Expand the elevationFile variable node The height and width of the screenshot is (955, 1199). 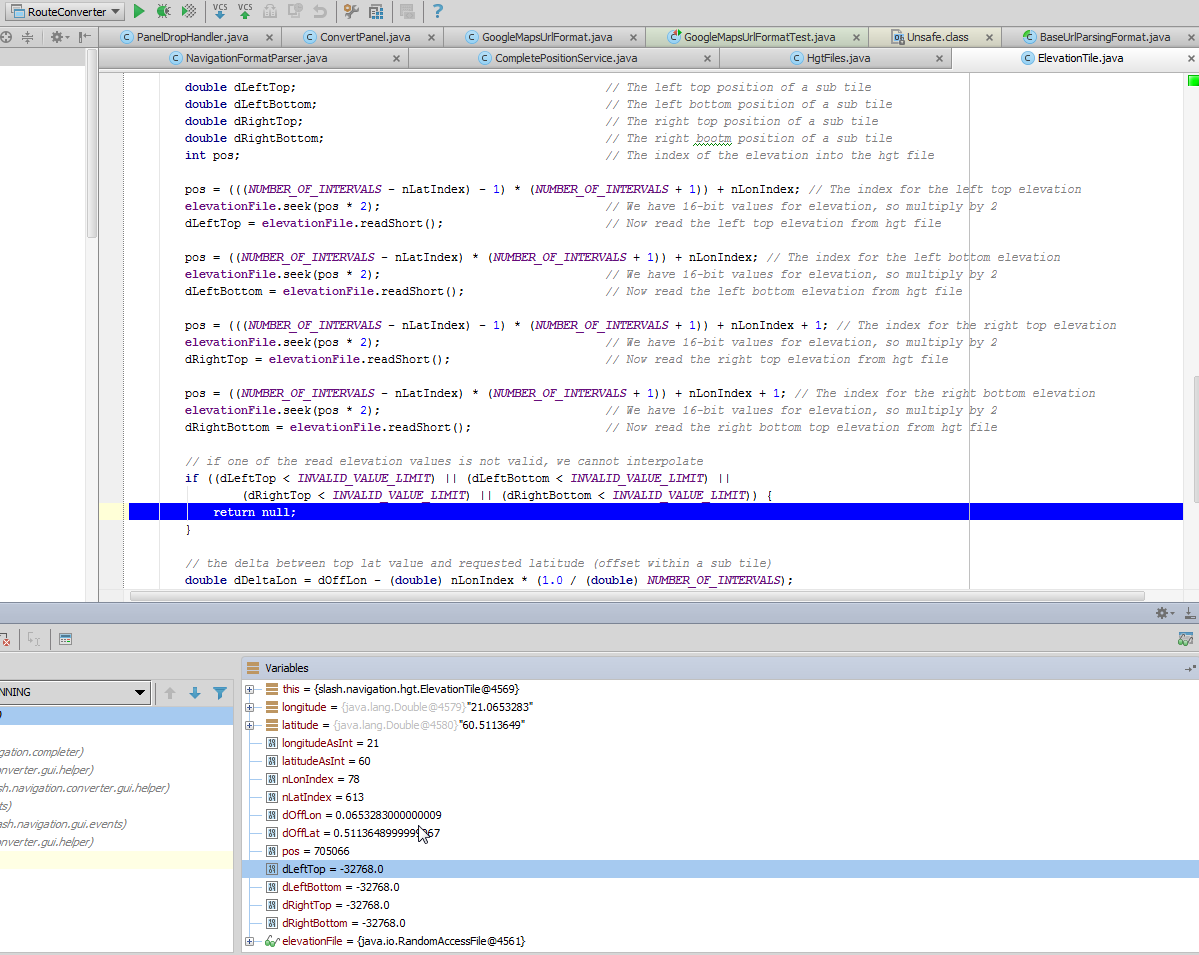click(250, 941)
